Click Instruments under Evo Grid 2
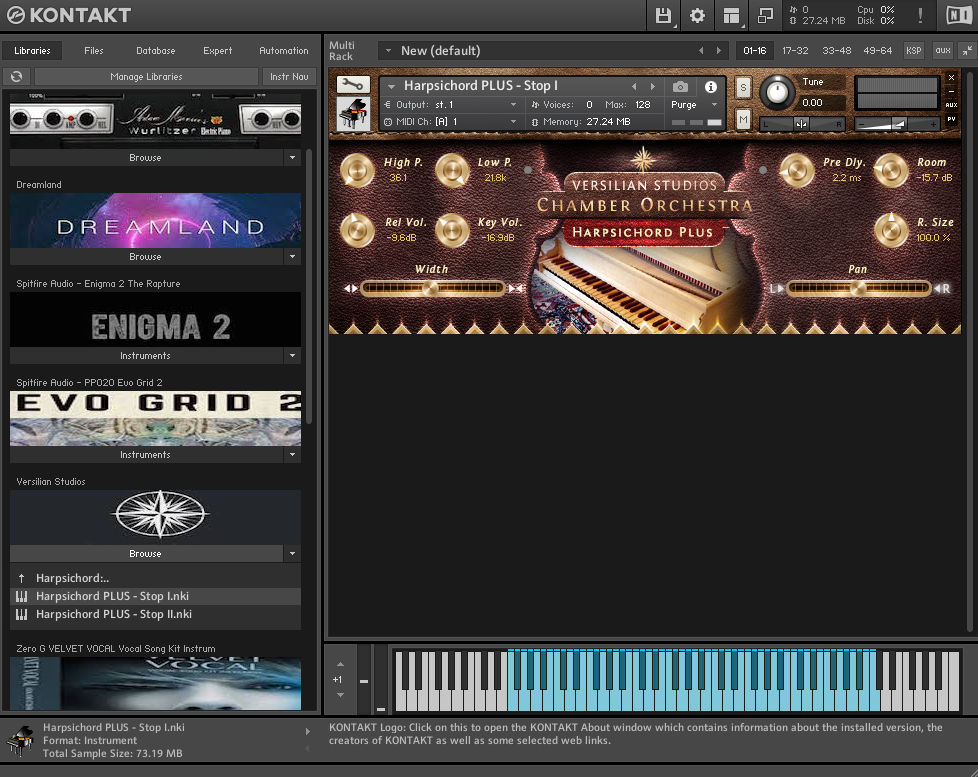 coord(145,455)
